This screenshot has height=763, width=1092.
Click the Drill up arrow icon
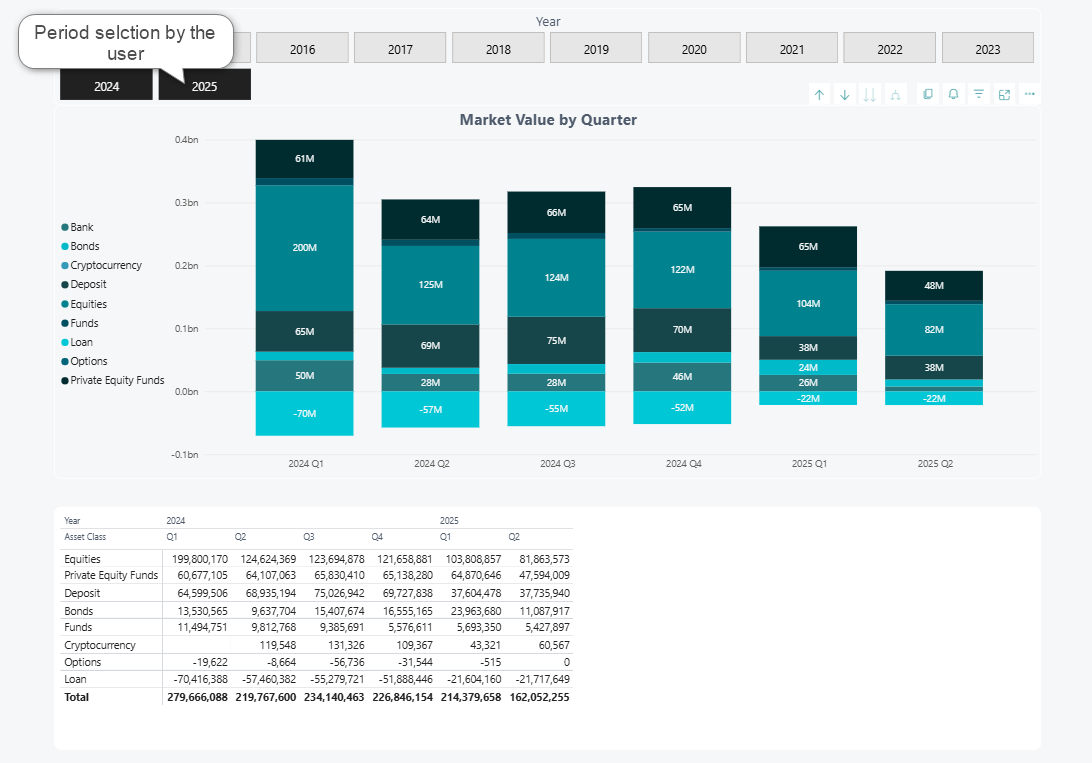pyautogui.click(x=819, y=94)
